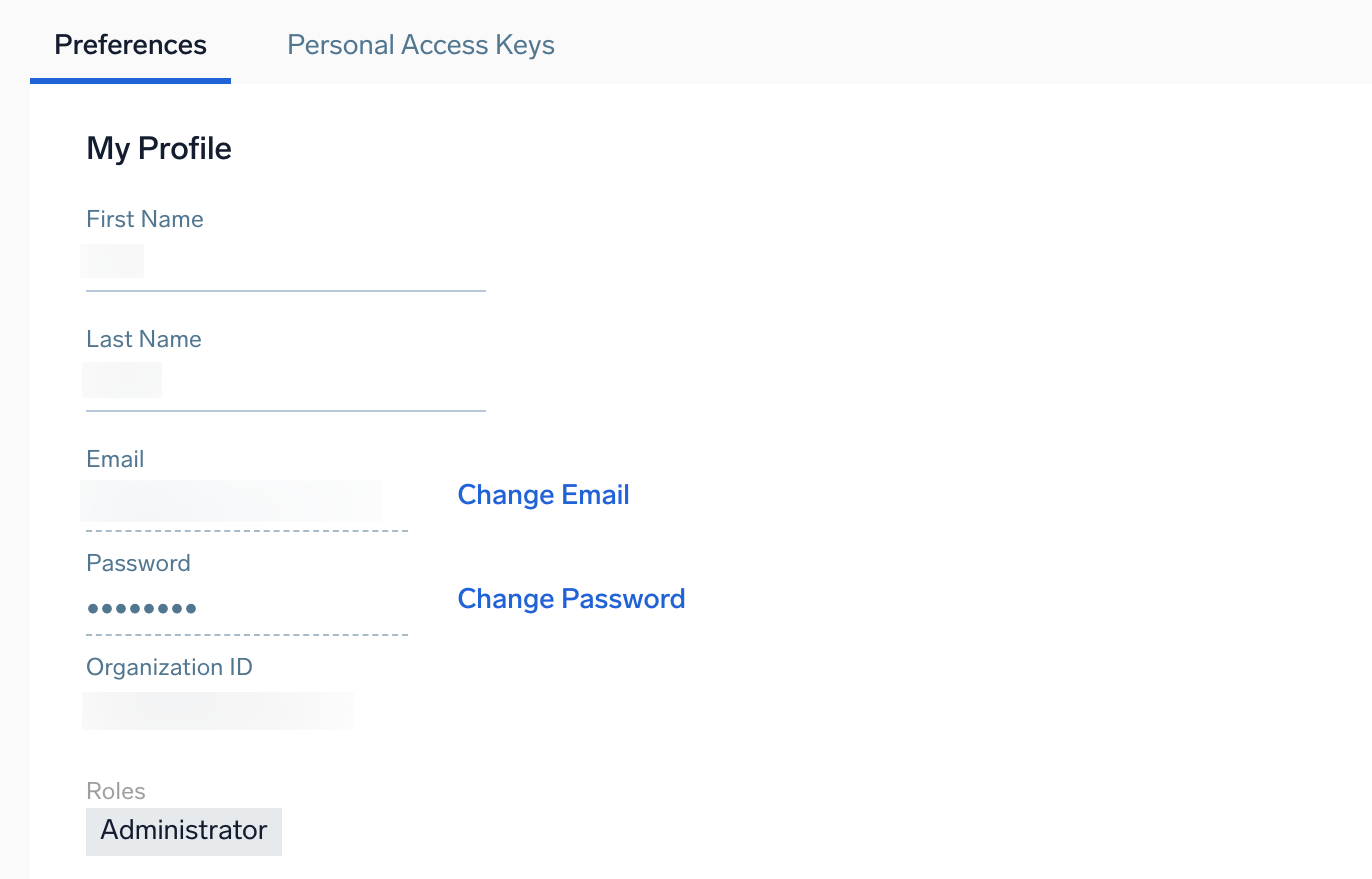Click the Change Email link
This screenshot has height=879, width=1372.
click(543, 495)
